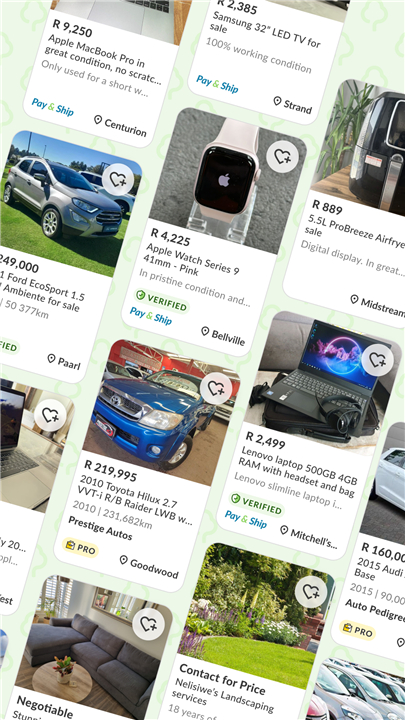Favorite the Ford EcoSport listing via heart icon

point(118,179)
